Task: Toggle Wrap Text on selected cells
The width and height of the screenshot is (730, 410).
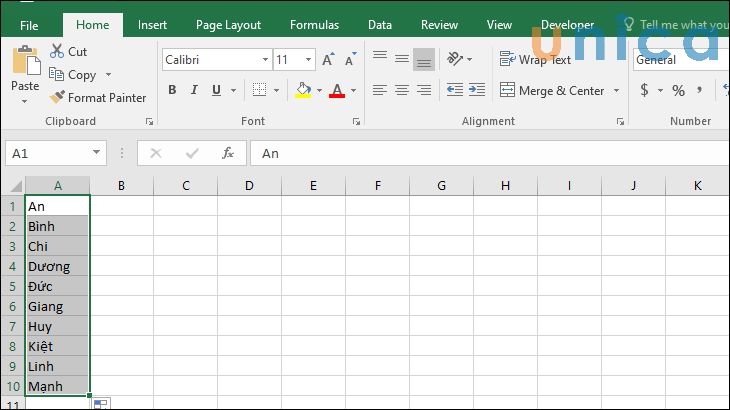Action: [x=535, y=60]
